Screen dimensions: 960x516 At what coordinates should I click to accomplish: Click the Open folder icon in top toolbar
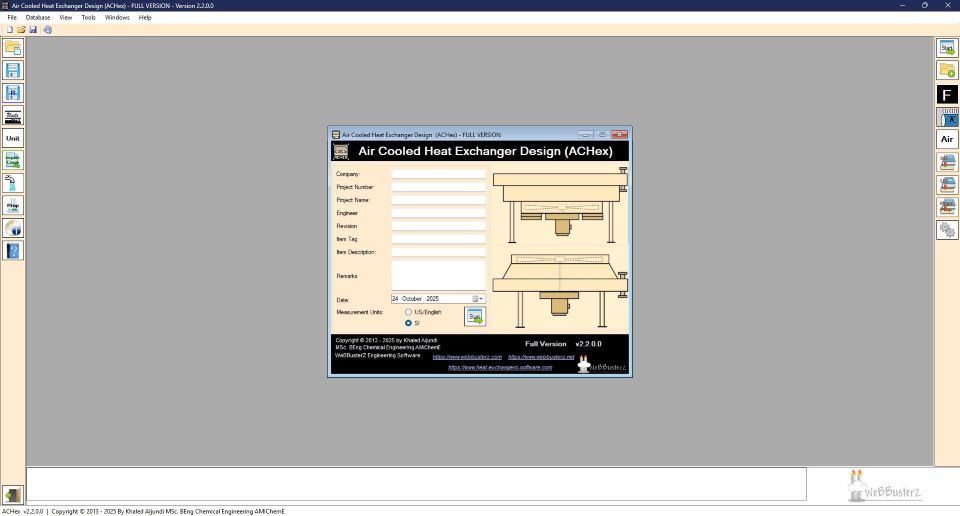pyautogui.click(x=21, y=29)
